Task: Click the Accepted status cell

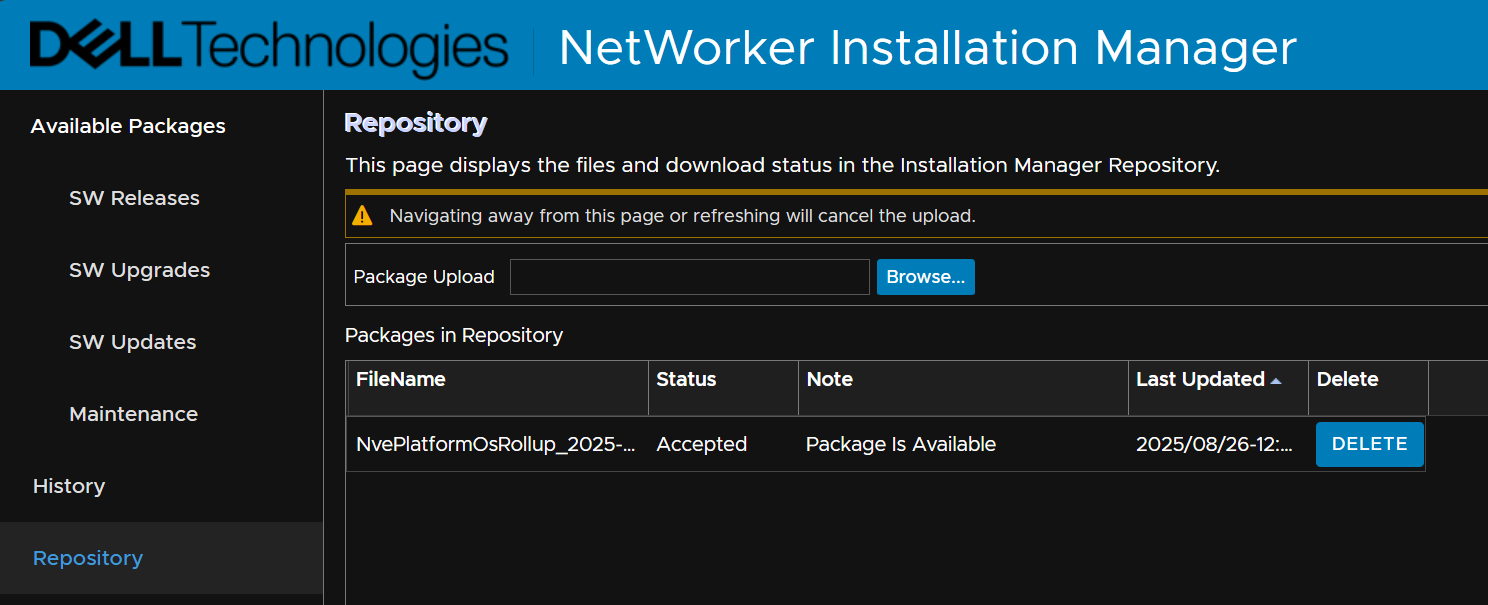Action: coord(701,444)
